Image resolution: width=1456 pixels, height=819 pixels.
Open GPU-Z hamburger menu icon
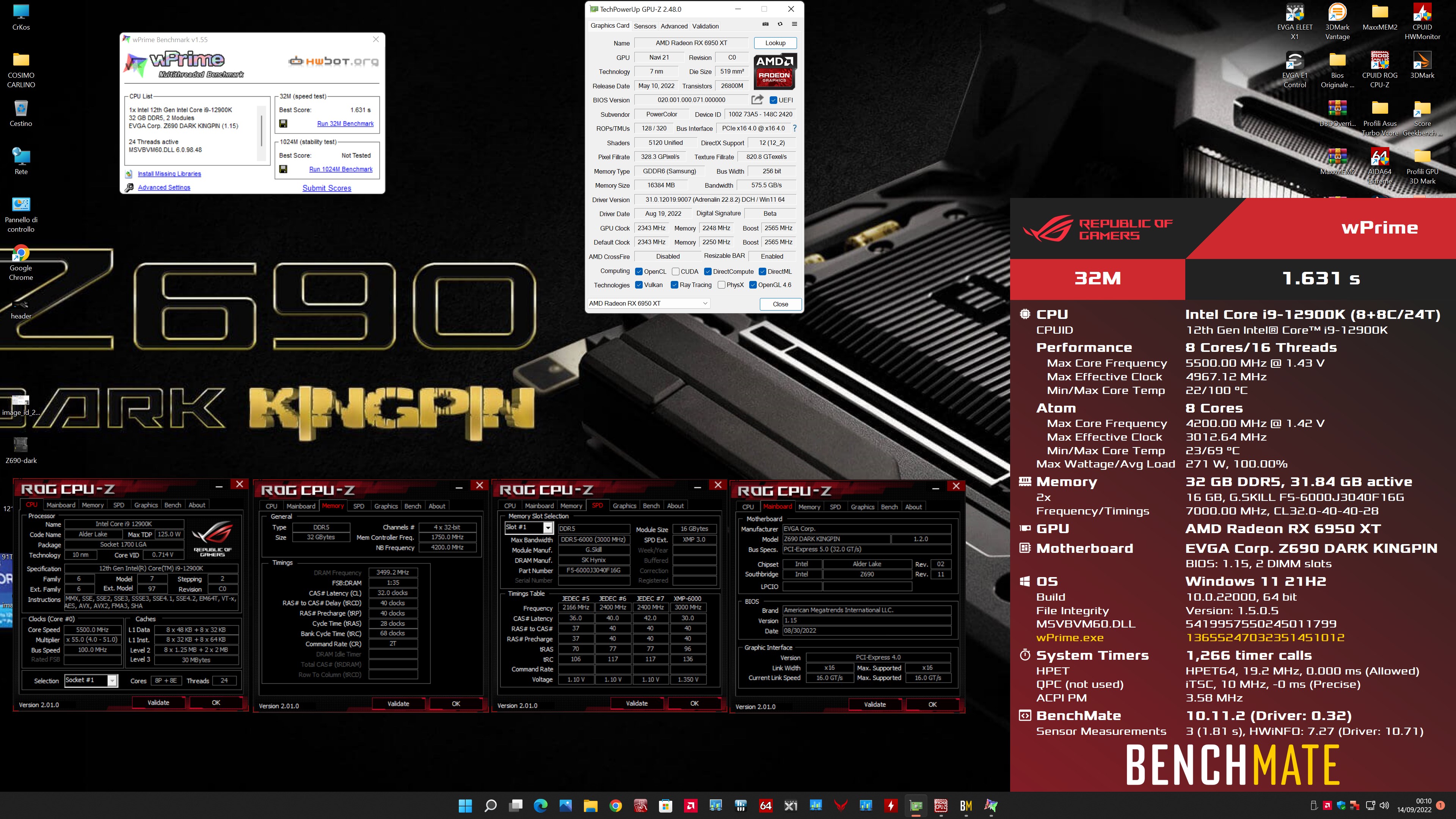[x=794, y=24]
